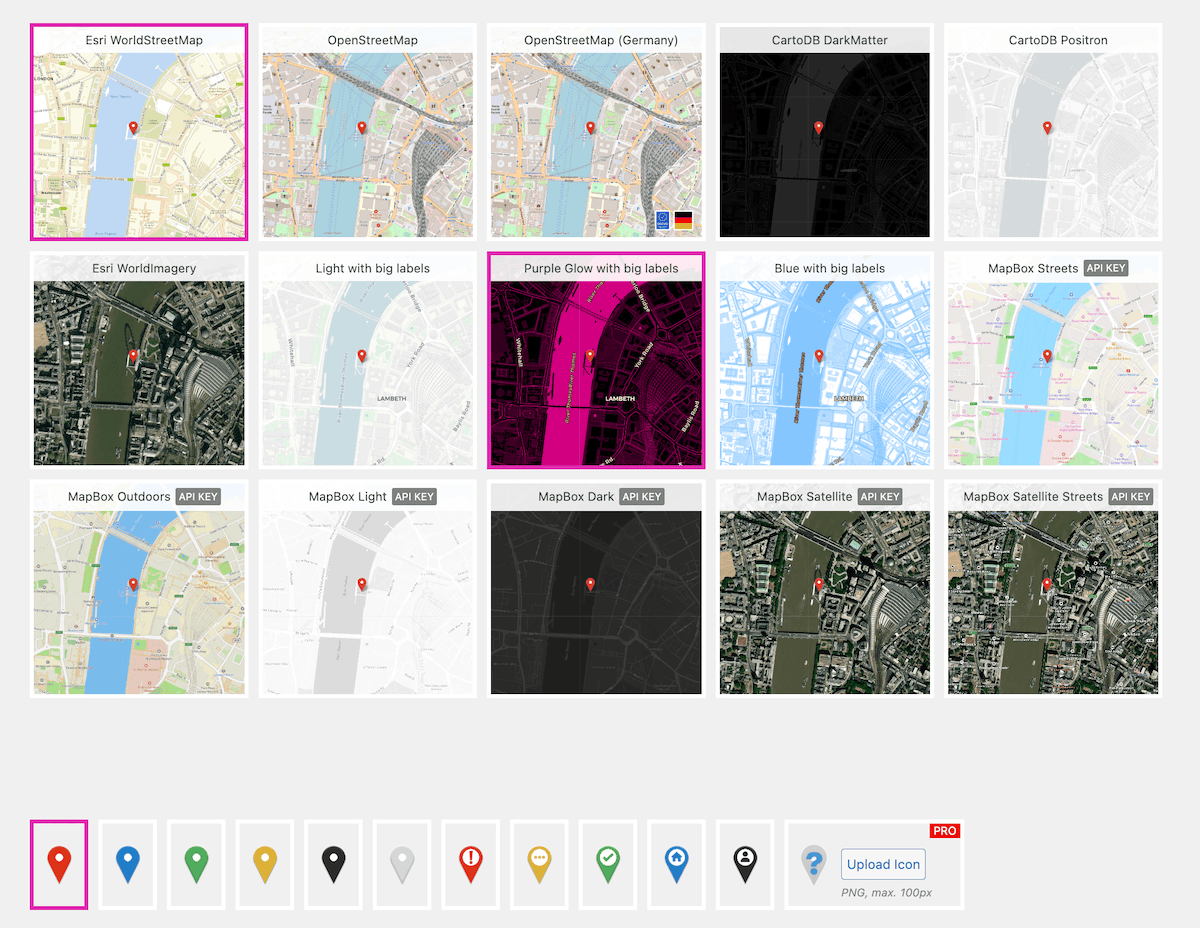Click the Upload Icon button

883,864
